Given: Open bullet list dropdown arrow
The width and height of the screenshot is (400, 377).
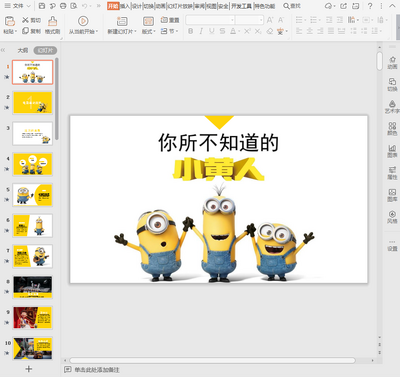Looking at the screenshot, I should pos(305,20).
